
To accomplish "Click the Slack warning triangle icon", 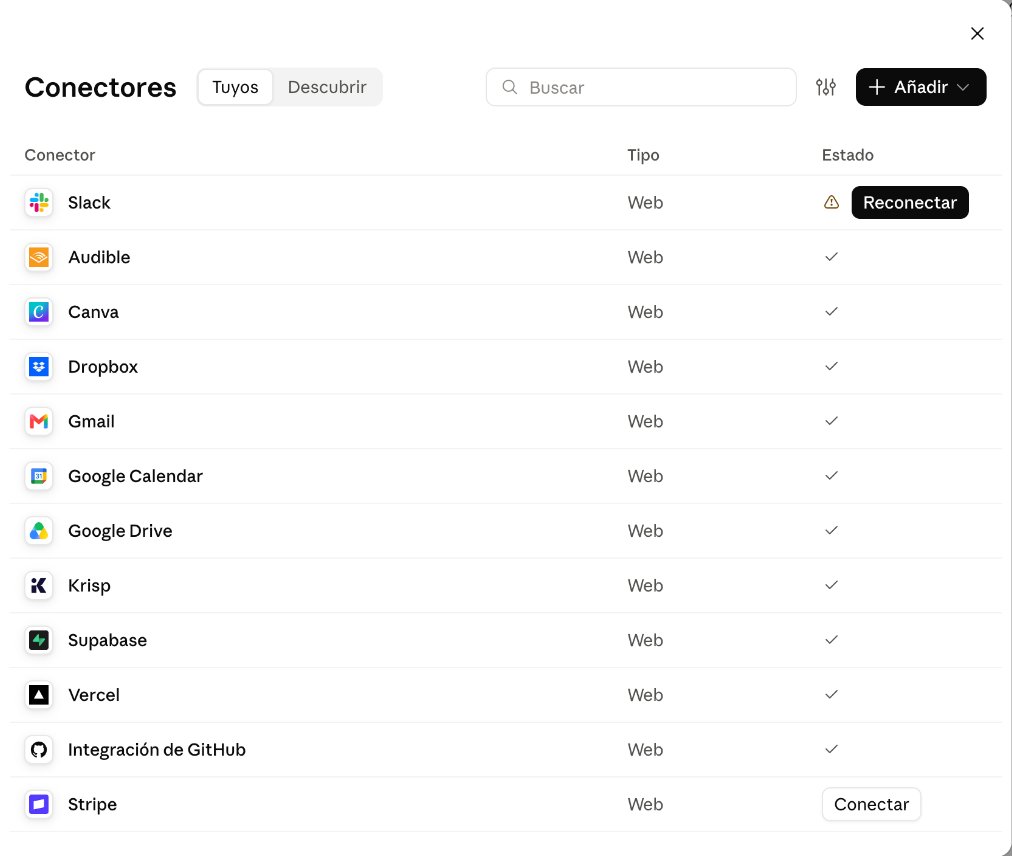I will tap(831, 203).
